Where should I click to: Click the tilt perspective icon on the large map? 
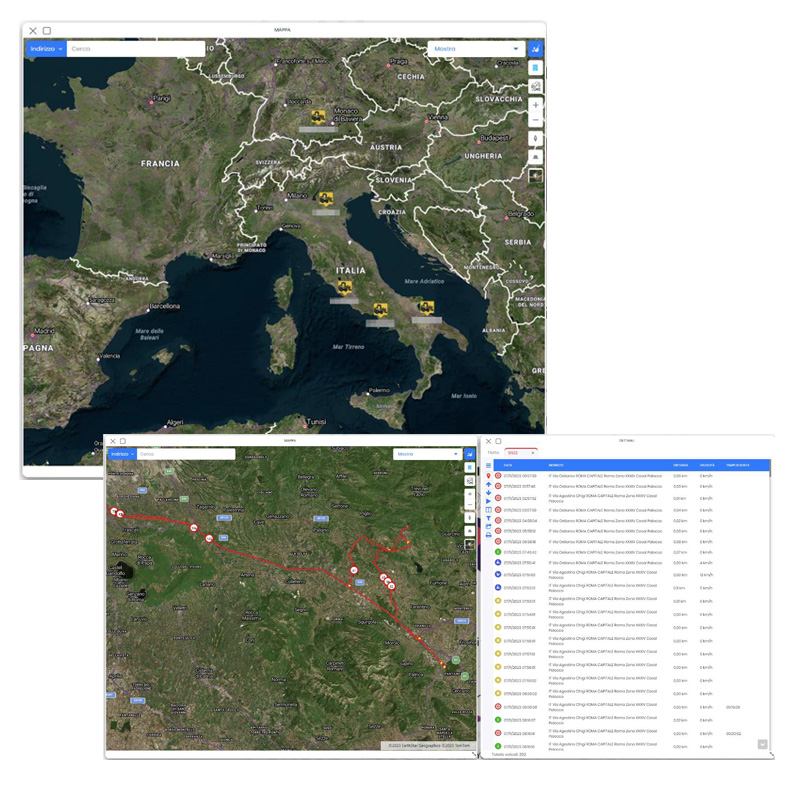tap(536, 156)
